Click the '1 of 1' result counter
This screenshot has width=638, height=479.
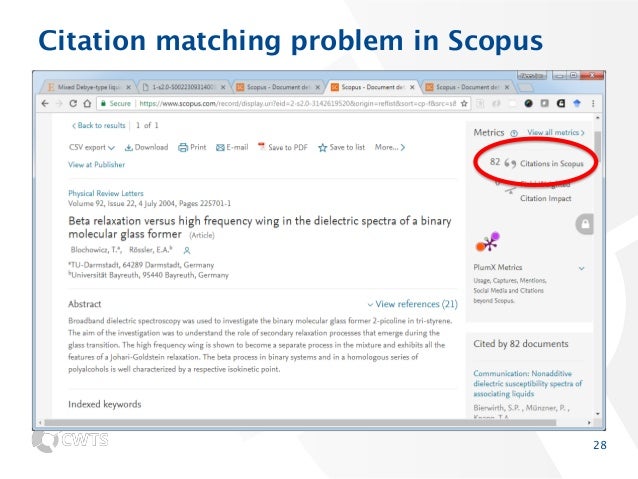coord(147,125)
